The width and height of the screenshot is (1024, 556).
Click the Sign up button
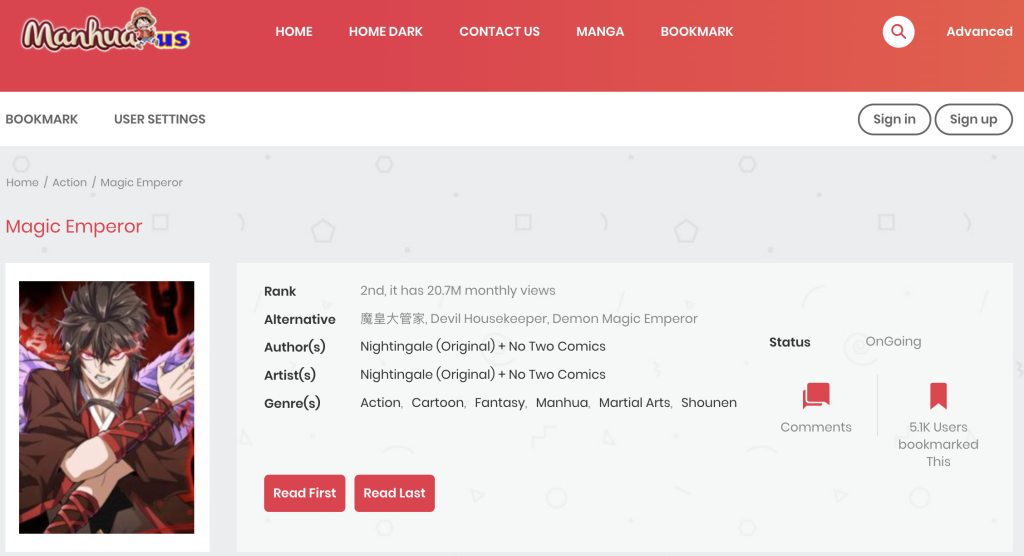973,119
